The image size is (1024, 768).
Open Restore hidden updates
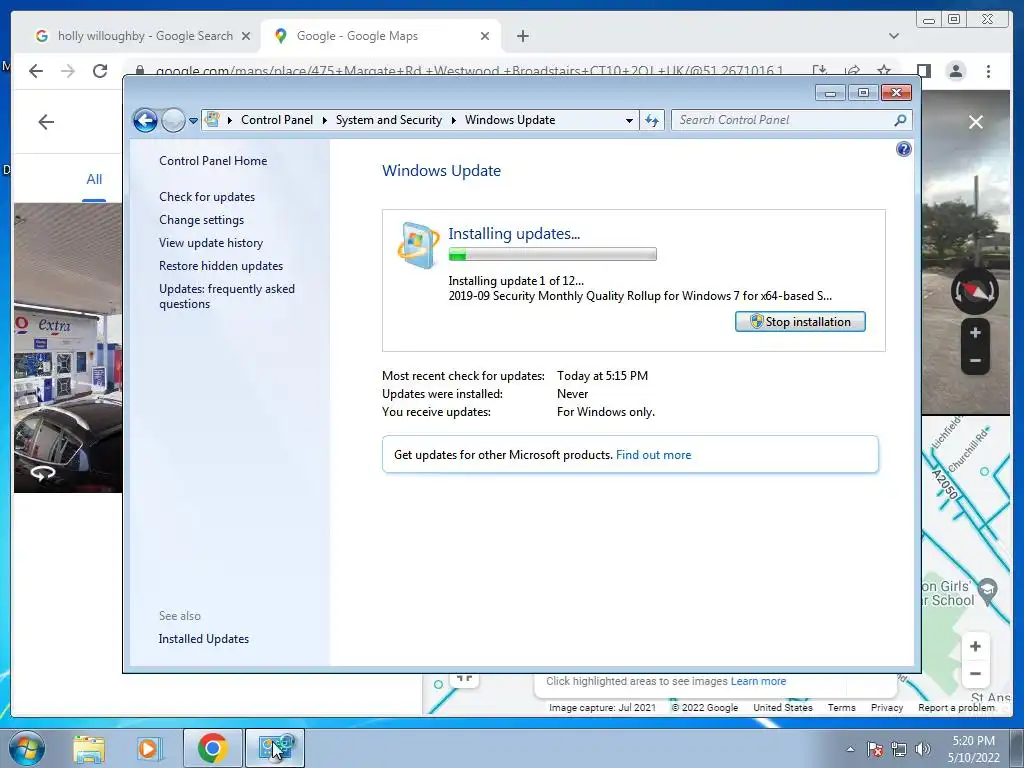[x=221, y=266]
